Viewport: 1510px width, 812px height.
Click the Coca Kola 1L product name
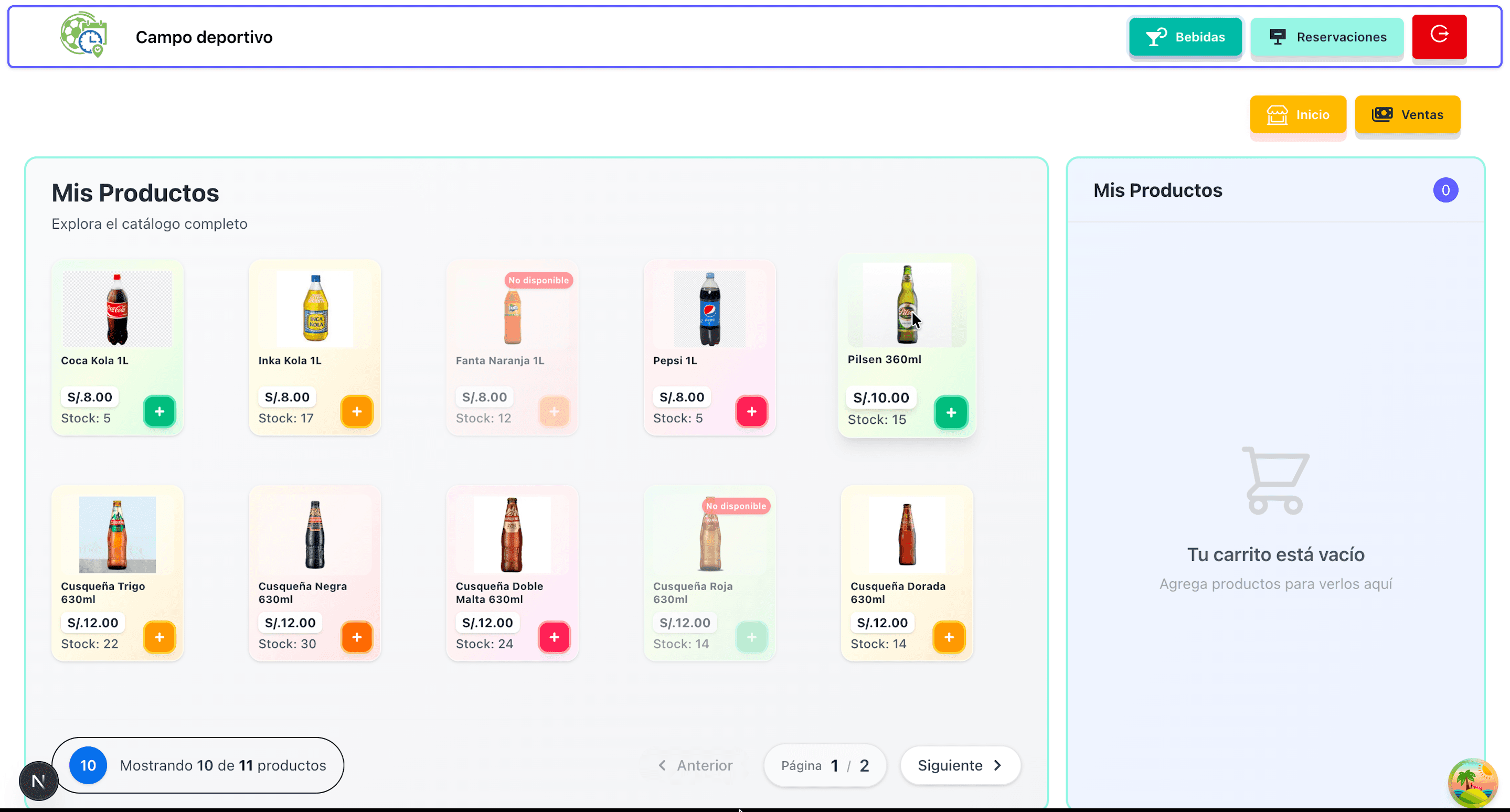94,360
